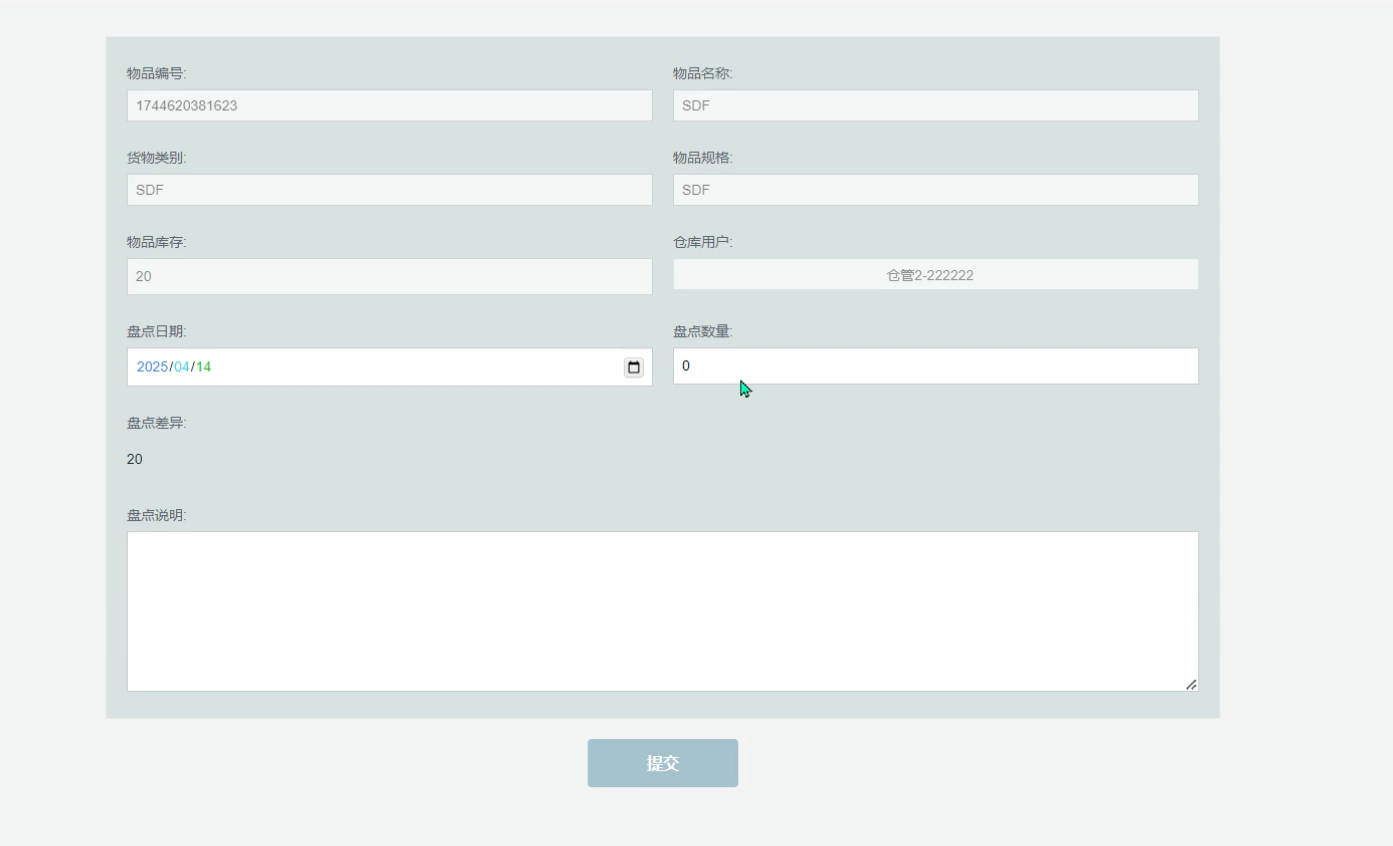The width and height of the screenshot is (1393, 846).
Task: Click the 货物类别 field containing SDF
Action: click(390, 190)
